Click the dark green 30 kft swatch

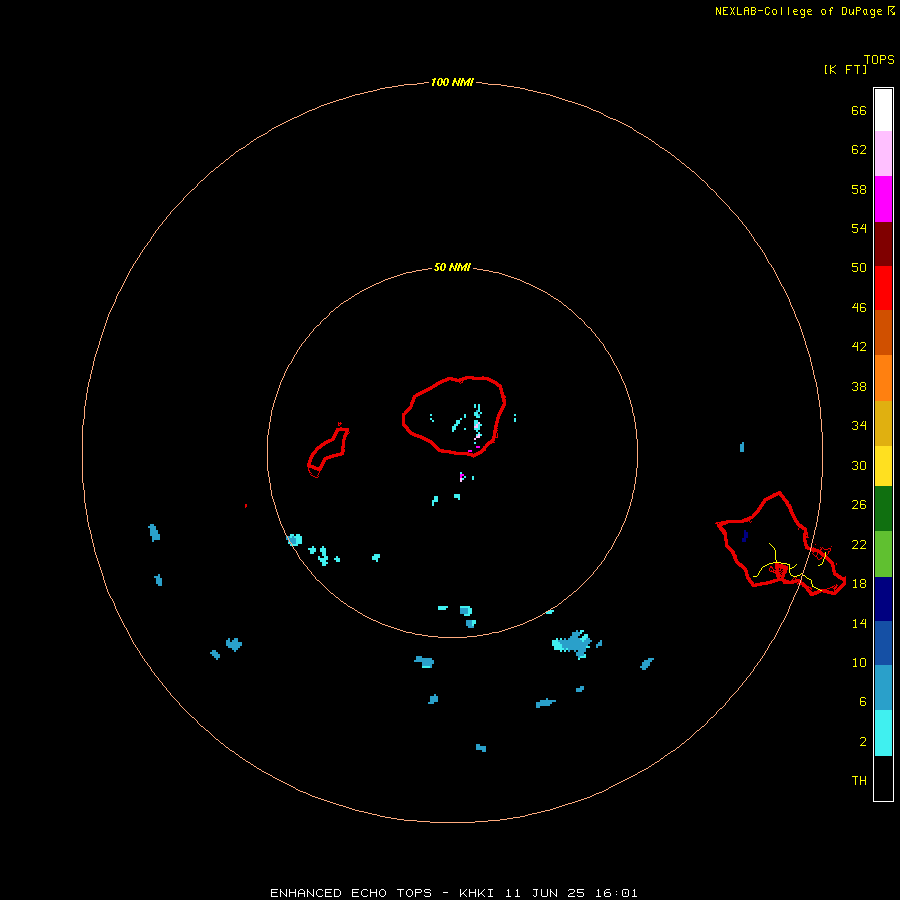click(x=883, y=509)
